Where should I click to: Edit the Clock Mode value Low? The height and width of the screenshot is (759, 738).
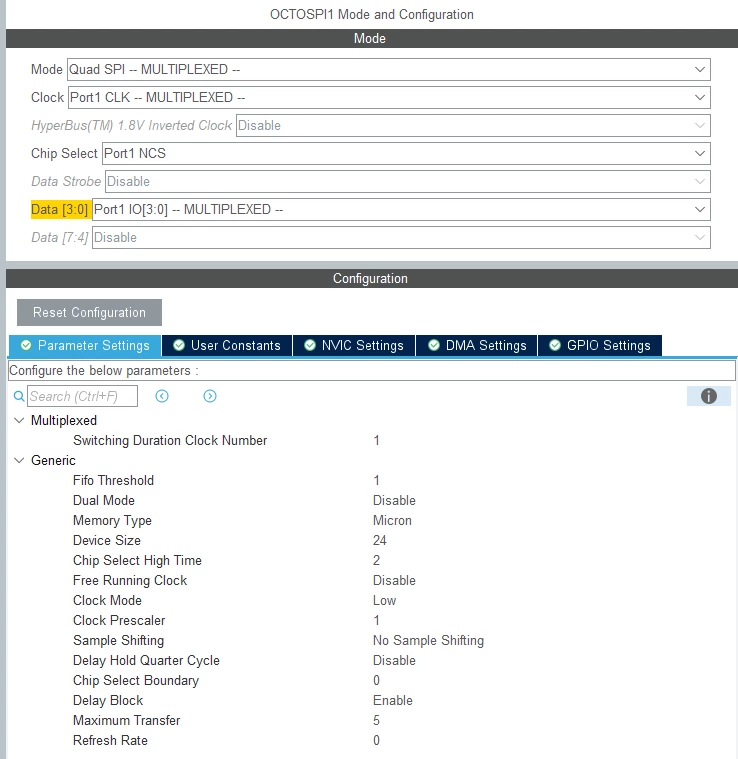(385, 601)
